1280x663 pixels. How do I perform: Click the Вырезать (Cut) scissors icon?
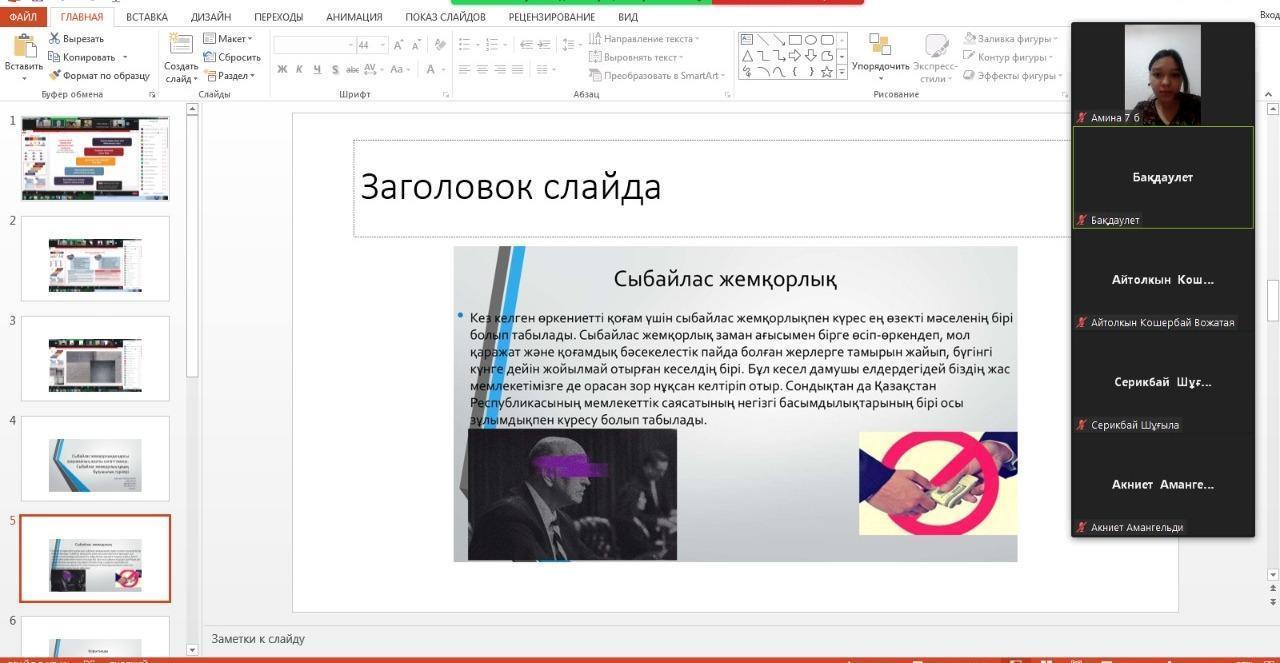tap(55, 38)
